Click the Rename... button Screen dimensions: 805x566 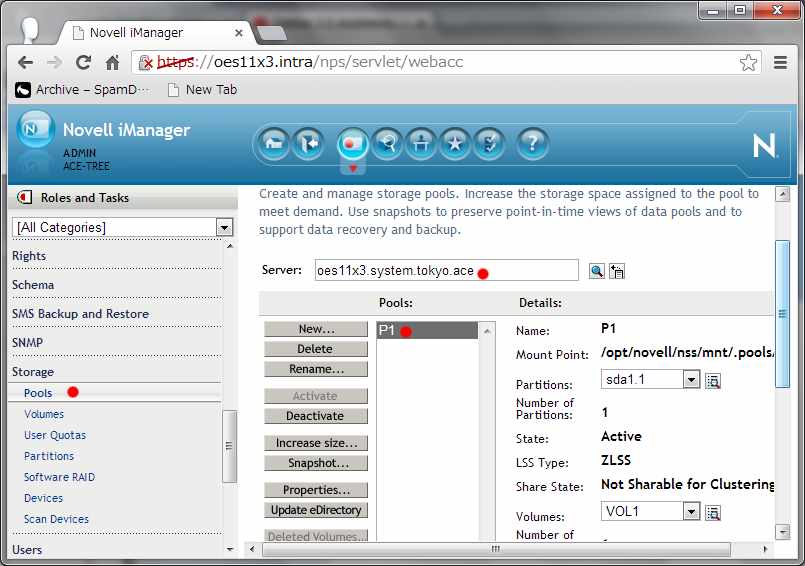click(316, 369)
